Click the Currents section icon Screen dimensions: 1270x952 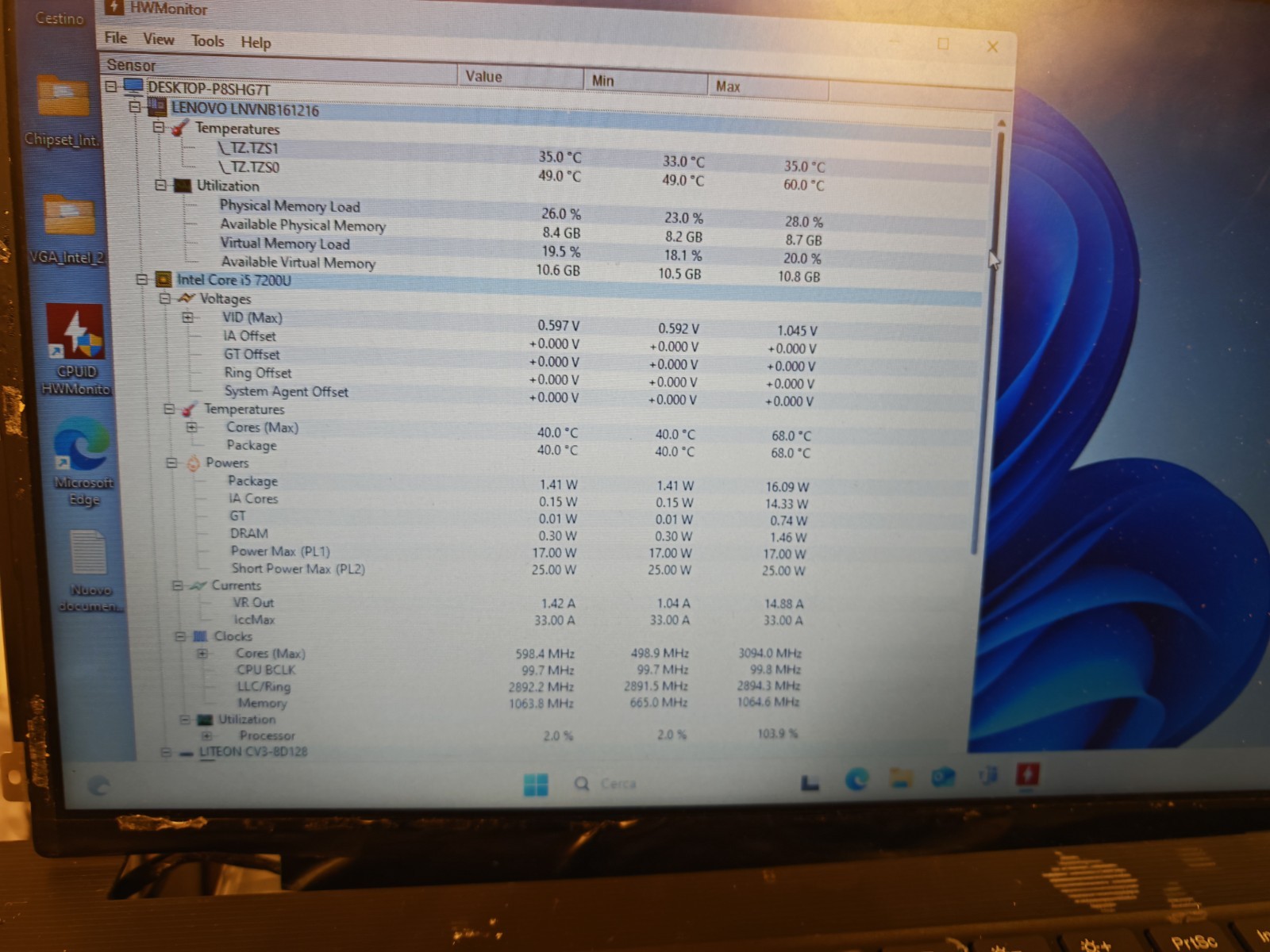198,585
